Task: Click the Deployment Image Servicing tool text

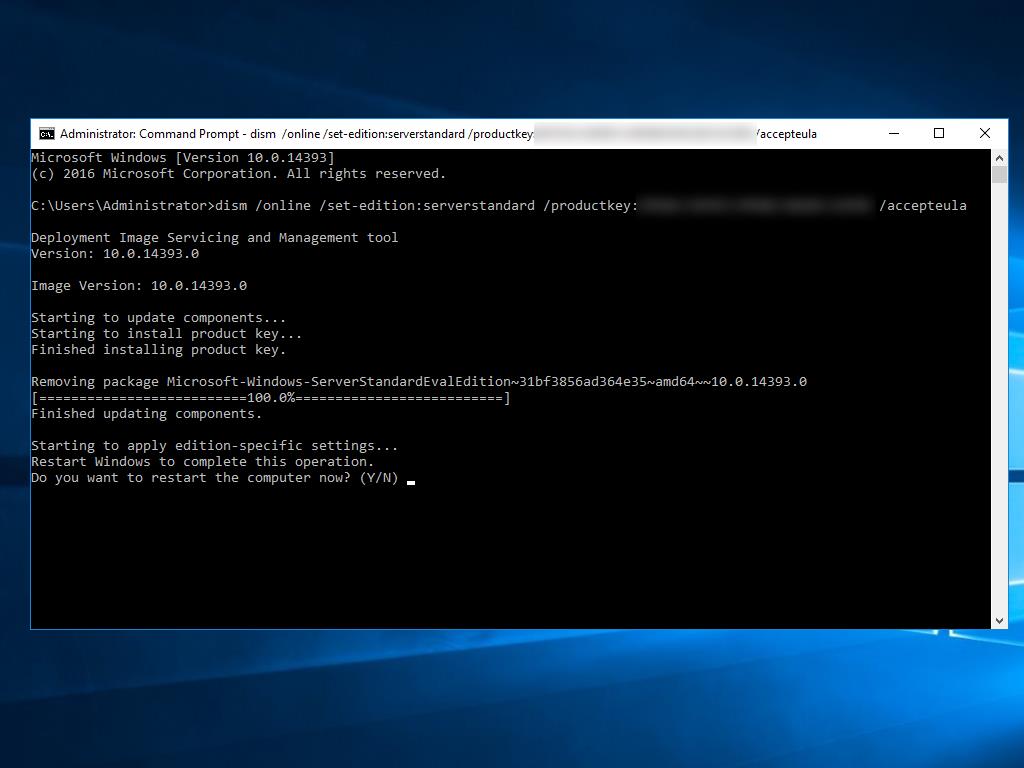Action: 214,238
